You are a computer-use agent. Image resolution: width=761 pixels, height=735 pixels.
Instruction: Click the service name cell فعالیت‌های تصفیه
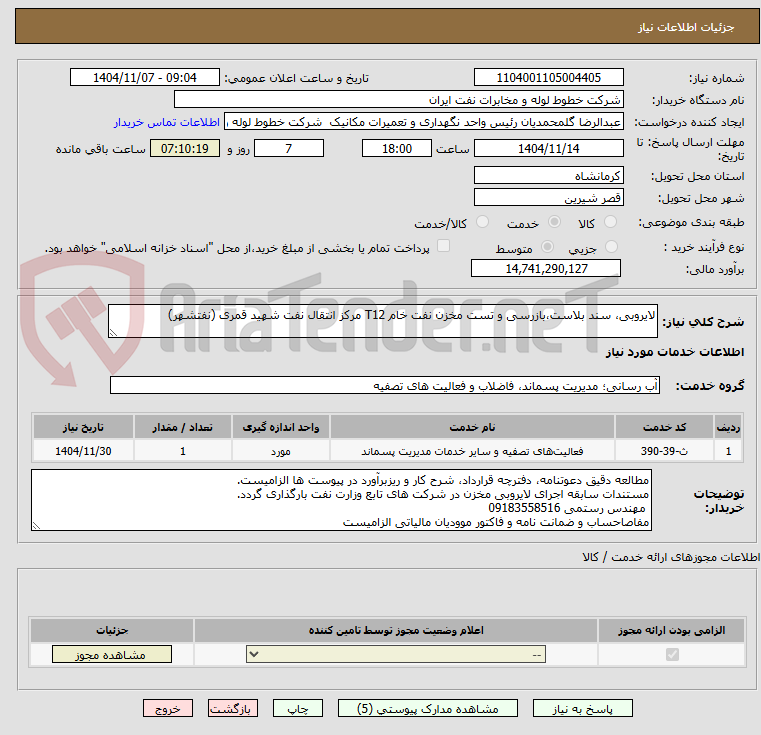[x=472, y=451]
